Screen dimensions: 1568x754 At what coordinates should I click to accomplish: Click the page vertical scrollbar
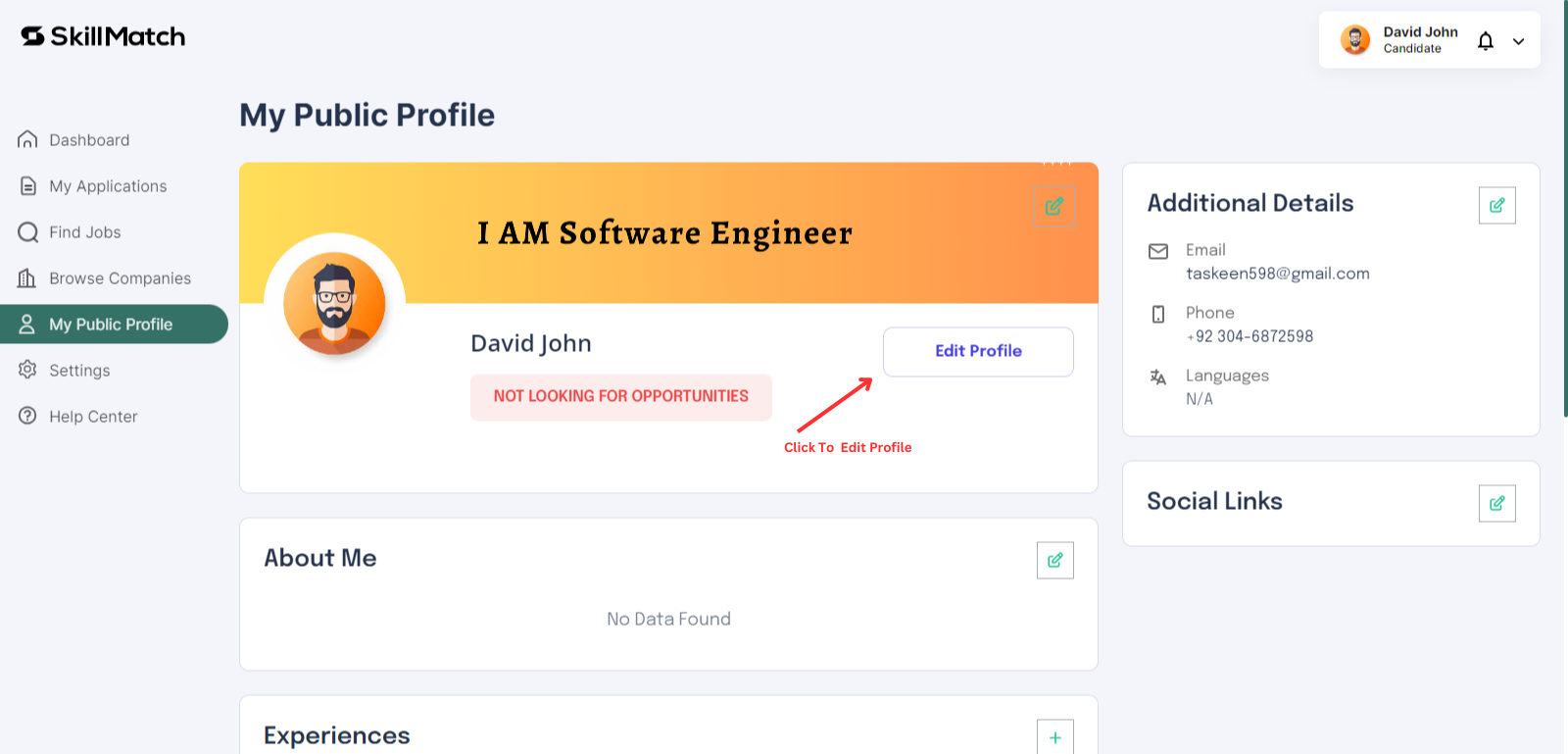(1564, 209)
